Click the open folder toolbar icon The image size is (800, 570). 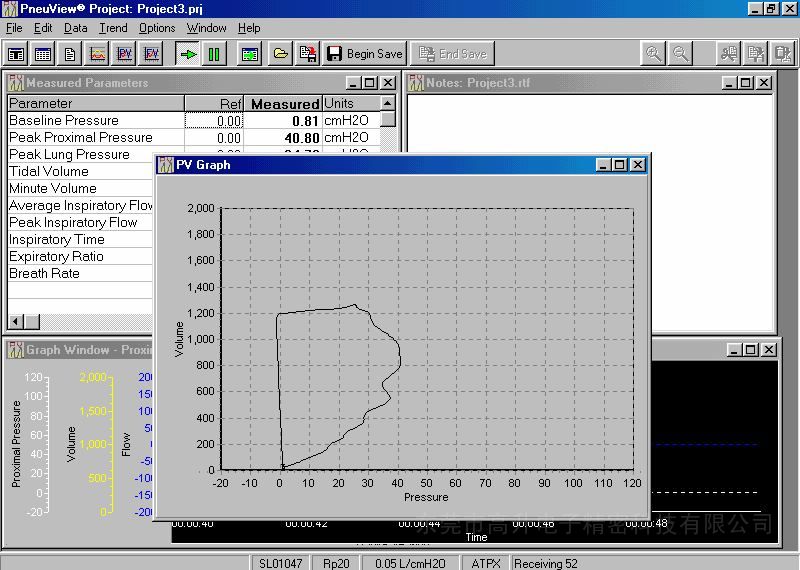coord(281,54)
